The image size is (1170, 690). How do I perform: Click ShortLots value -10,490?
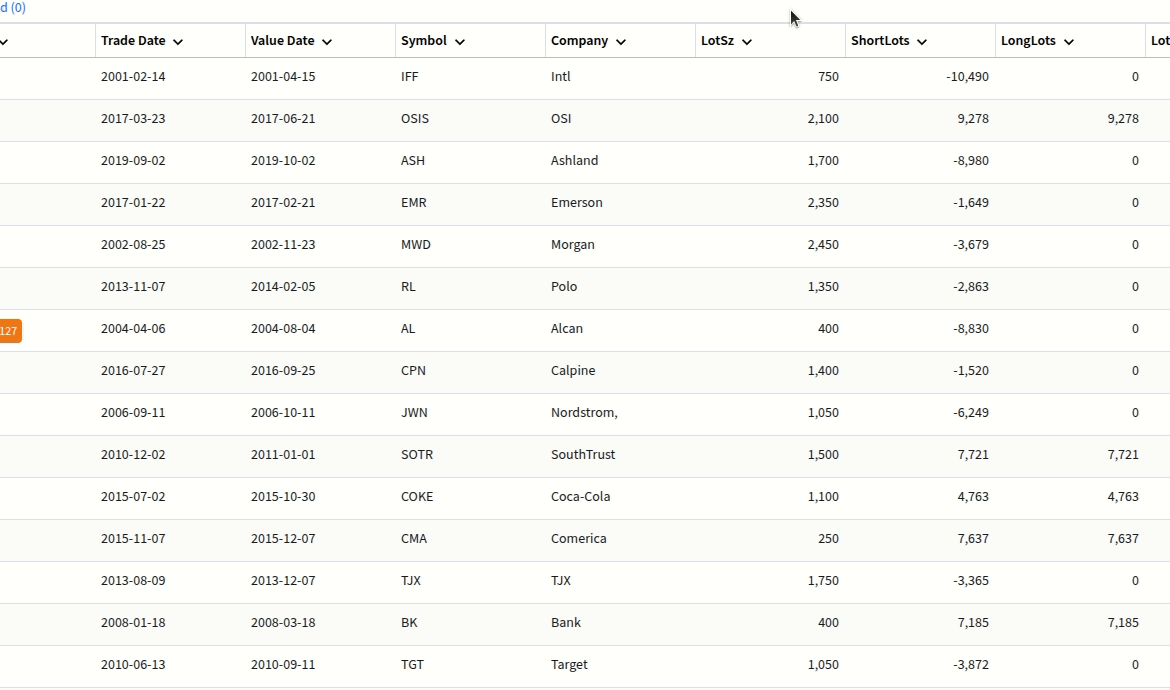967,76
